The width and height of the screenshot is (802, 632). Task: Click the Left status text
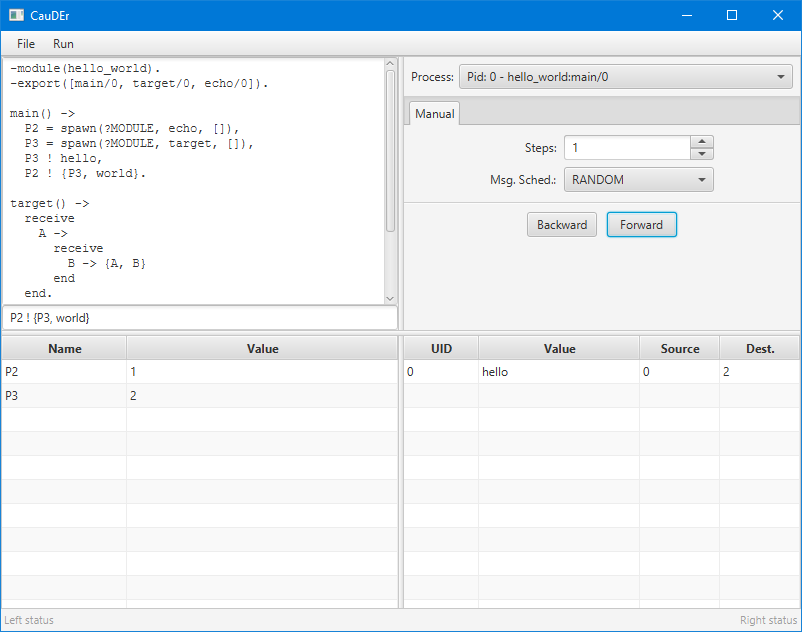[x=29, y=620]
